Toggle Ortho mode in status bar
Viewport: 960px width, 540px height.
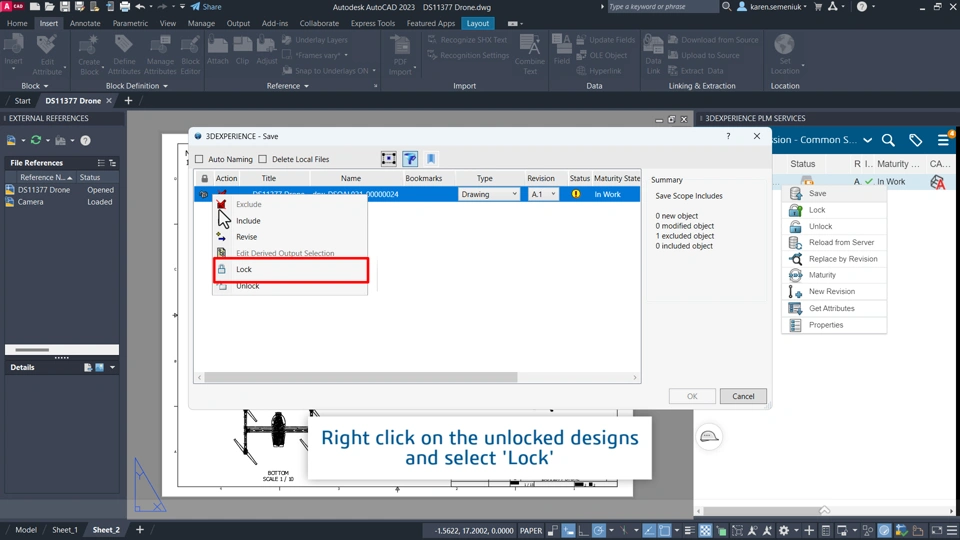[583, 531]
